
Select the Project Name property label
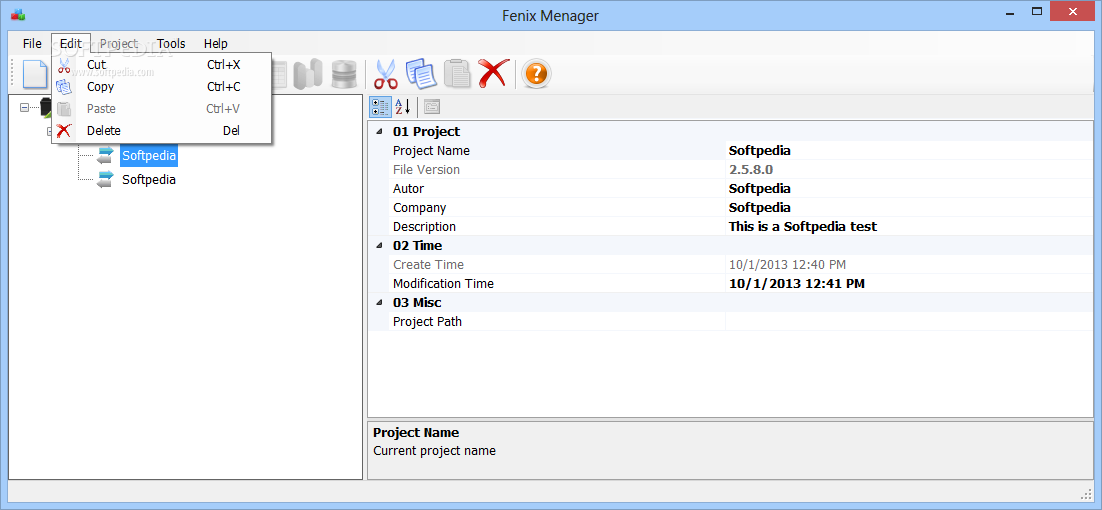tap(432, 150)
